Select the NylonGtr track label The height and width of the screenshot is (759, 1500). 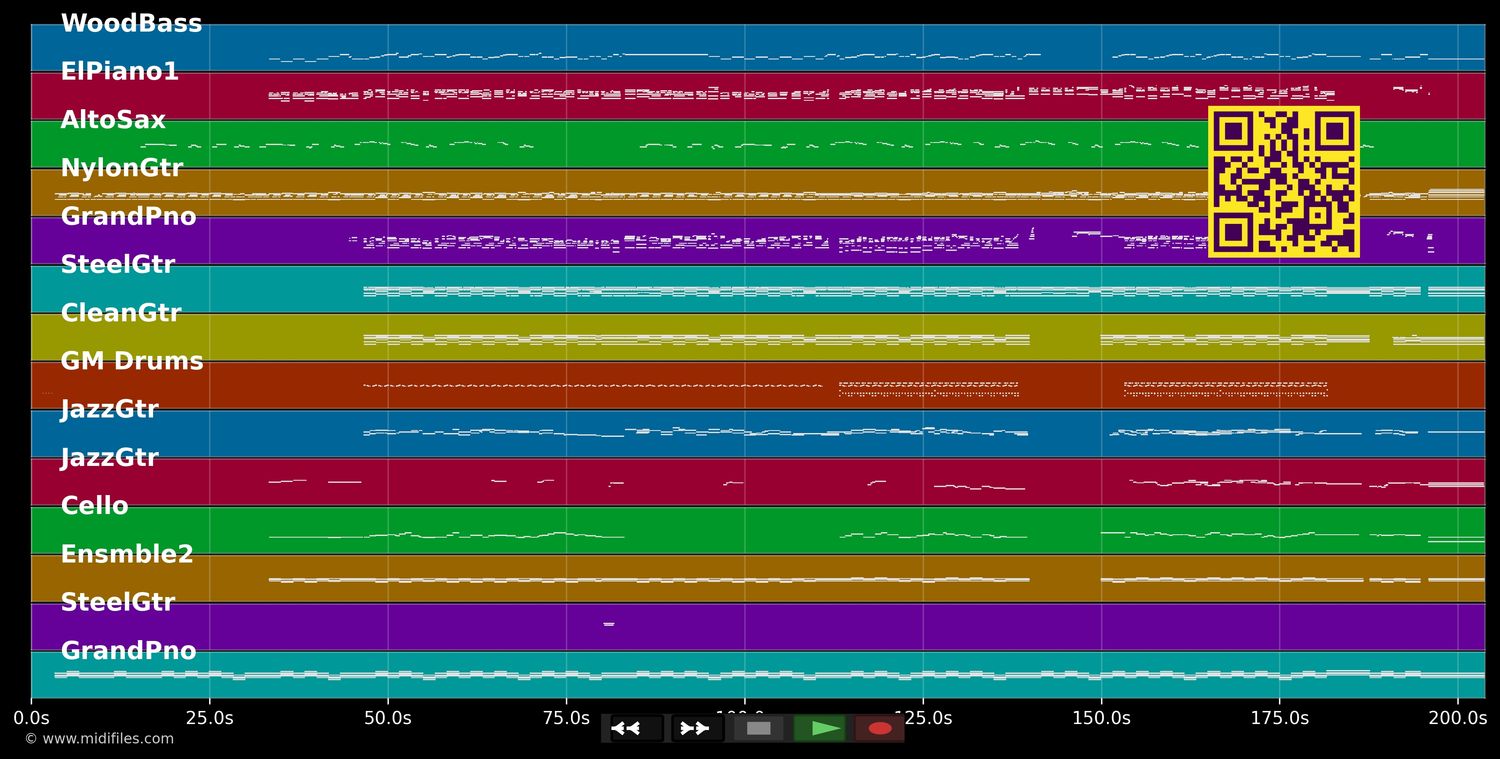coord(122,168)
